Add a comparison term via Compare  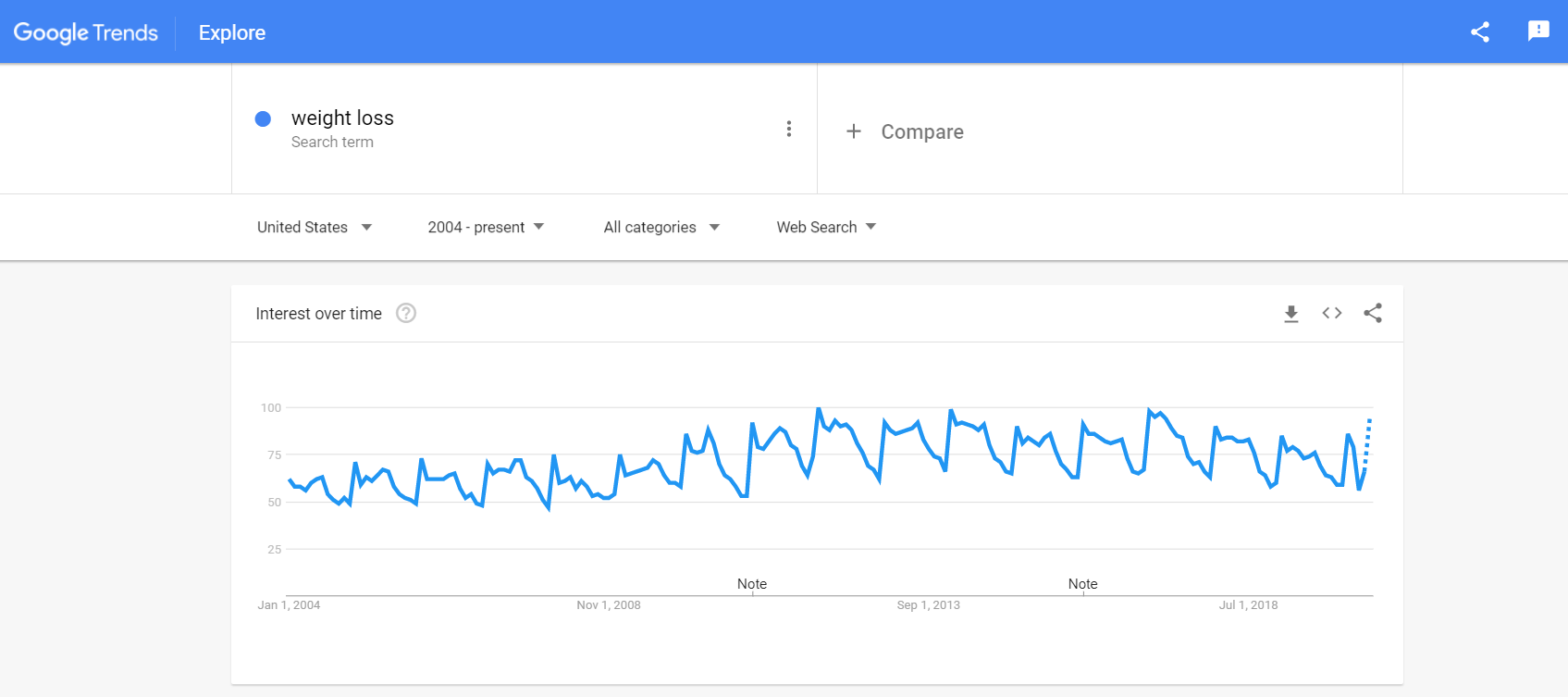point(922,131)
